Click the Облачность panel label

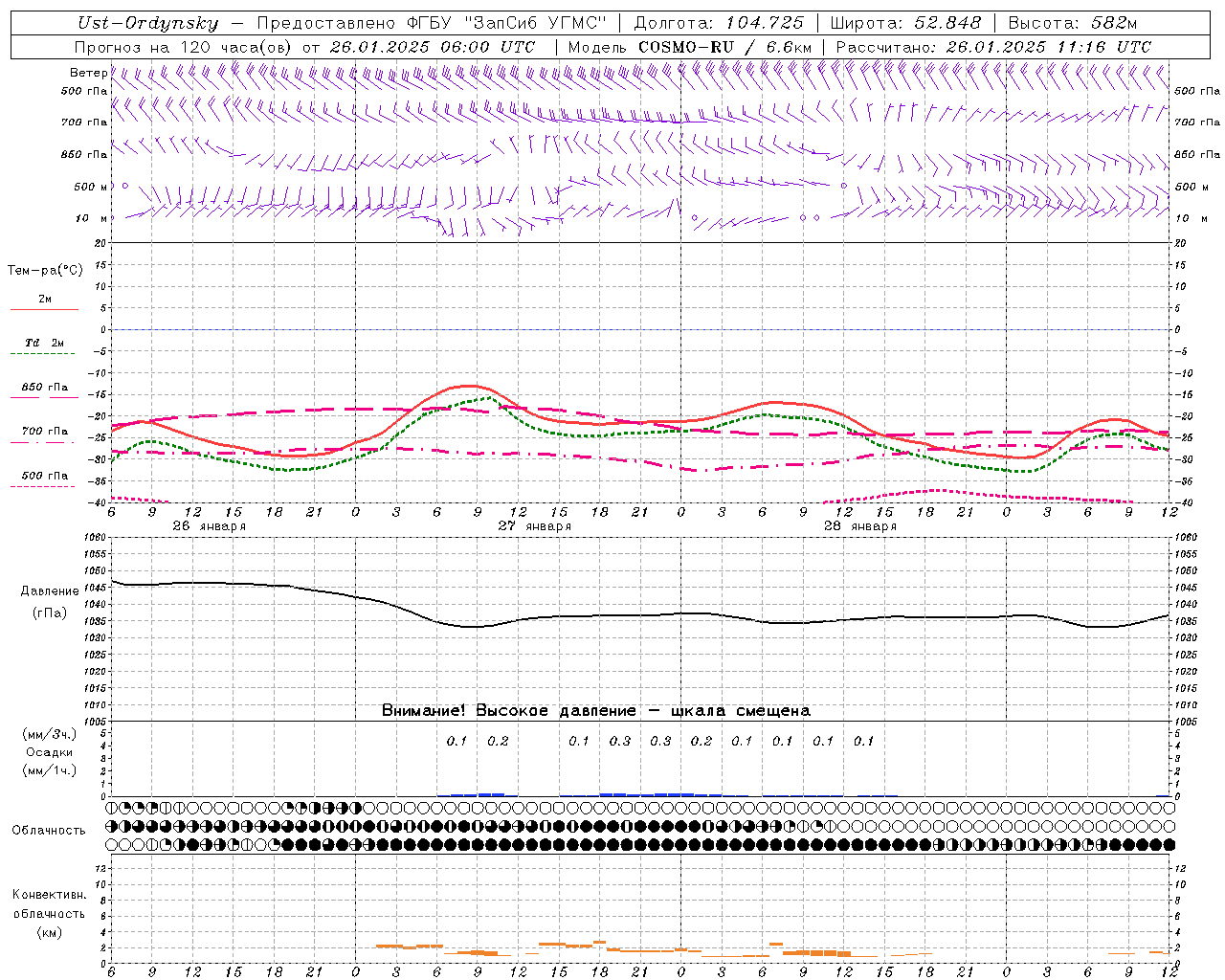49,831
